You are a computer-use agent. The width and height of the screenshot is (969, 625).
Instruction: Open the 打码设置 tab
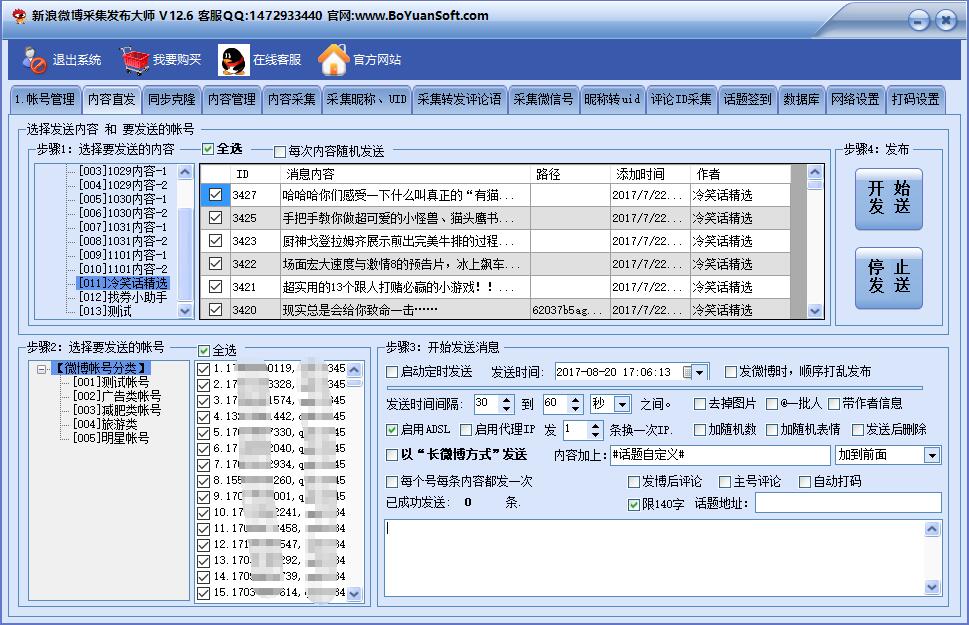pyautogui.click(x=915, y=100)
